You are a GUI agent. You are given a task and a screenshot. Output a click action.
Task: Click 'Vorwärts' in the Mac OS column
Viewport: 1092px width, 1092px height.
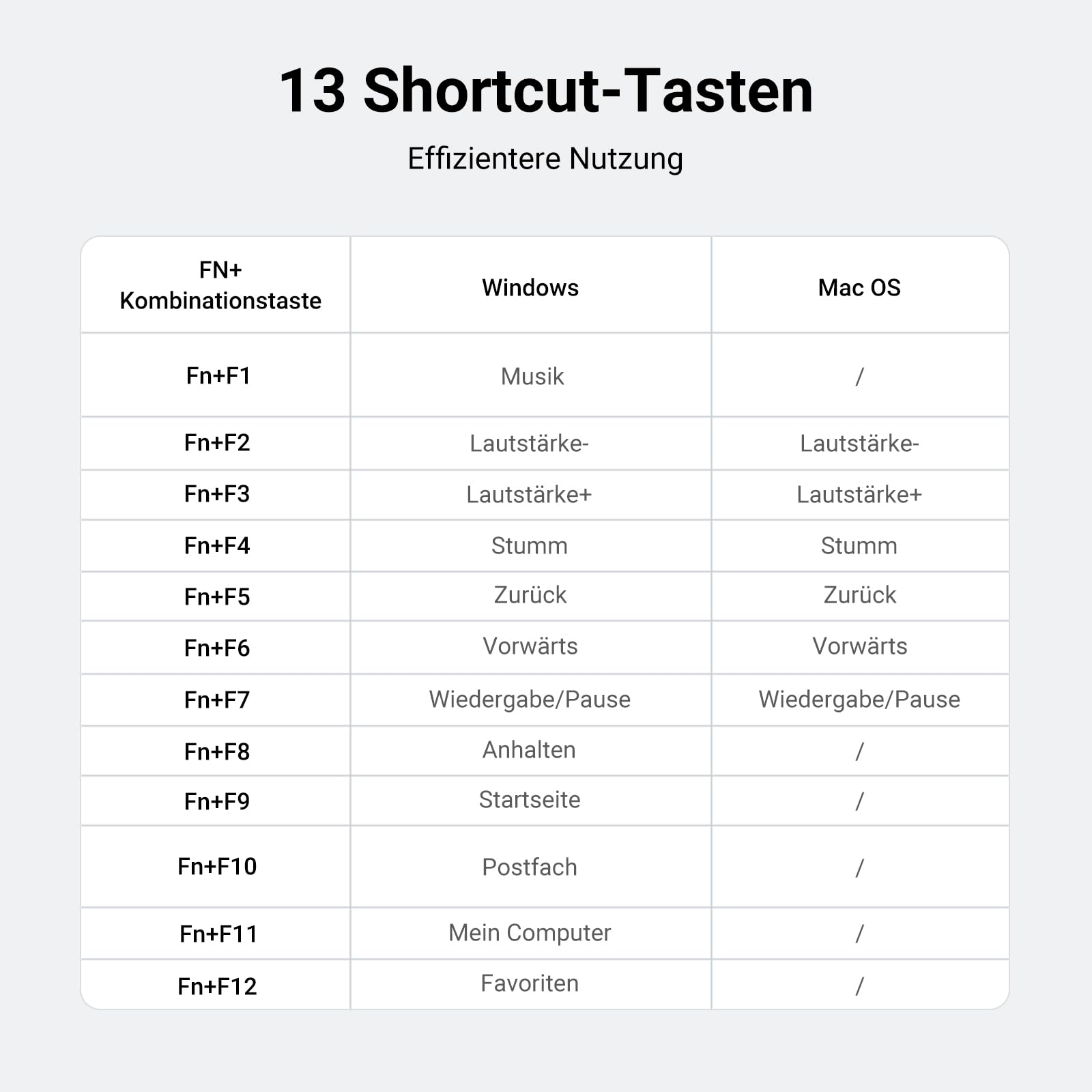(x=860, y=646)
